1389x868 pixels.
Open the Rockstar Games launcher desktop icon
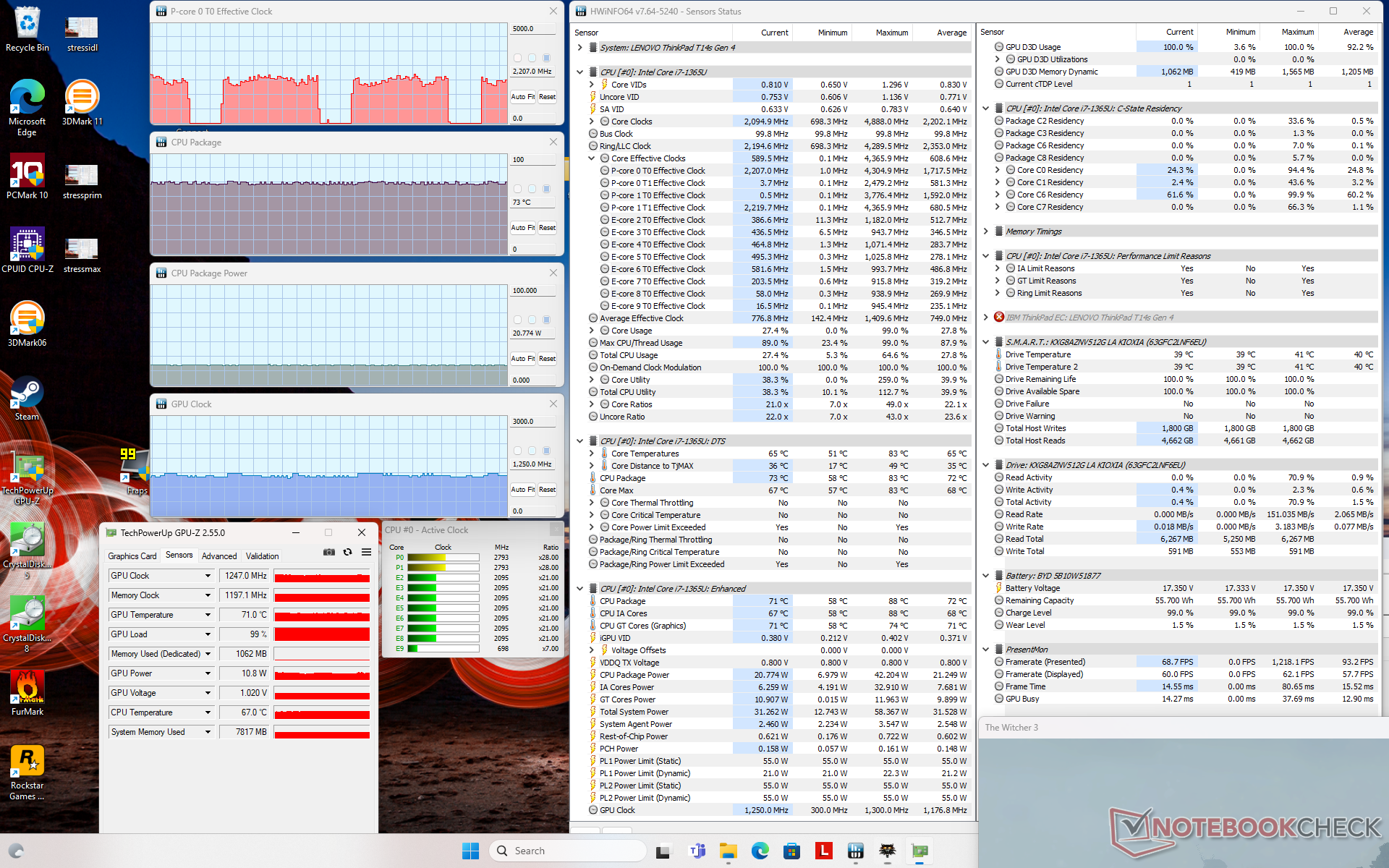[x=27, y=773]
